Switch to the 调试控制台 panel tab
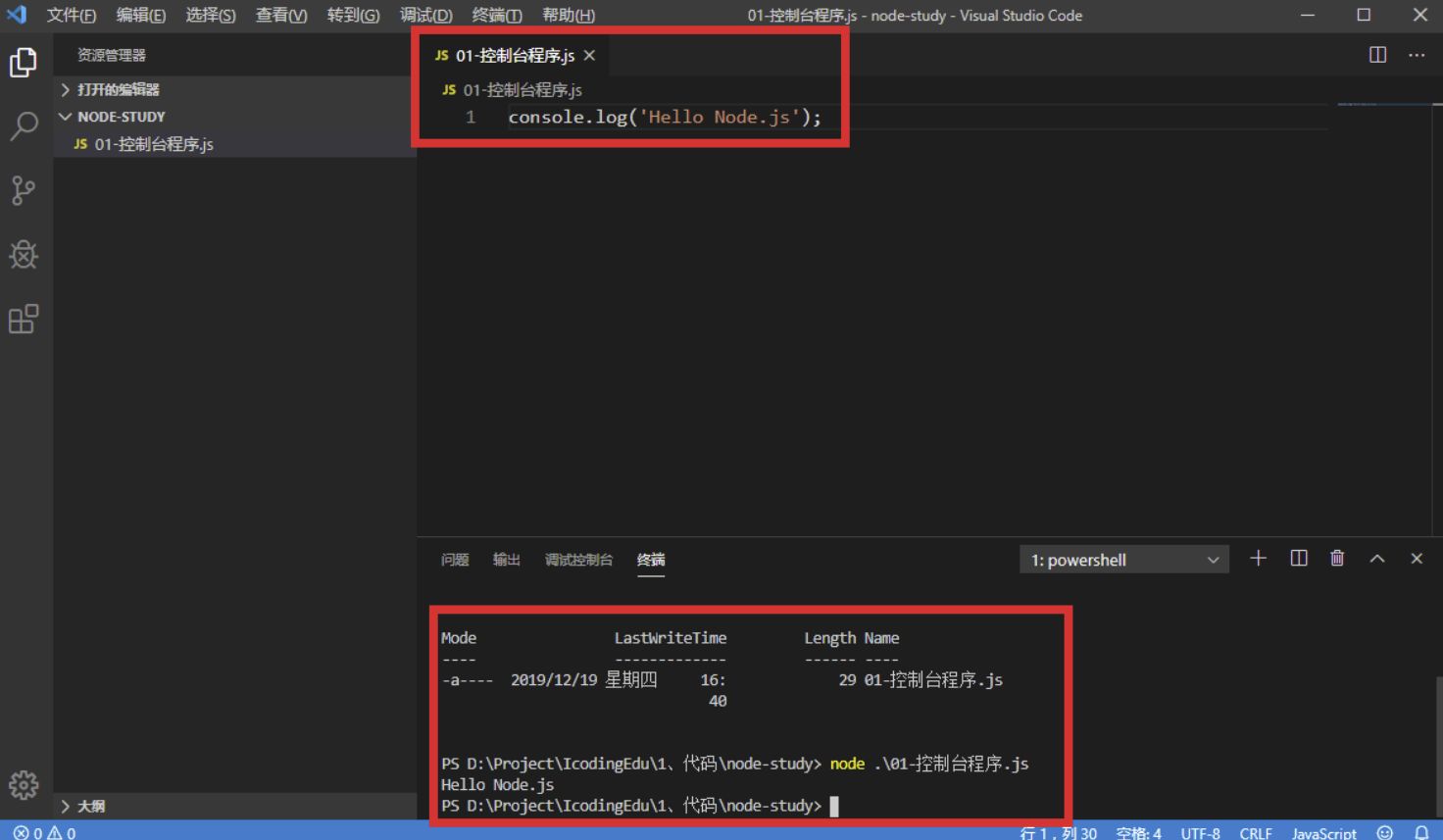This screenshot has width=1443, height=840. pos(578,560)
